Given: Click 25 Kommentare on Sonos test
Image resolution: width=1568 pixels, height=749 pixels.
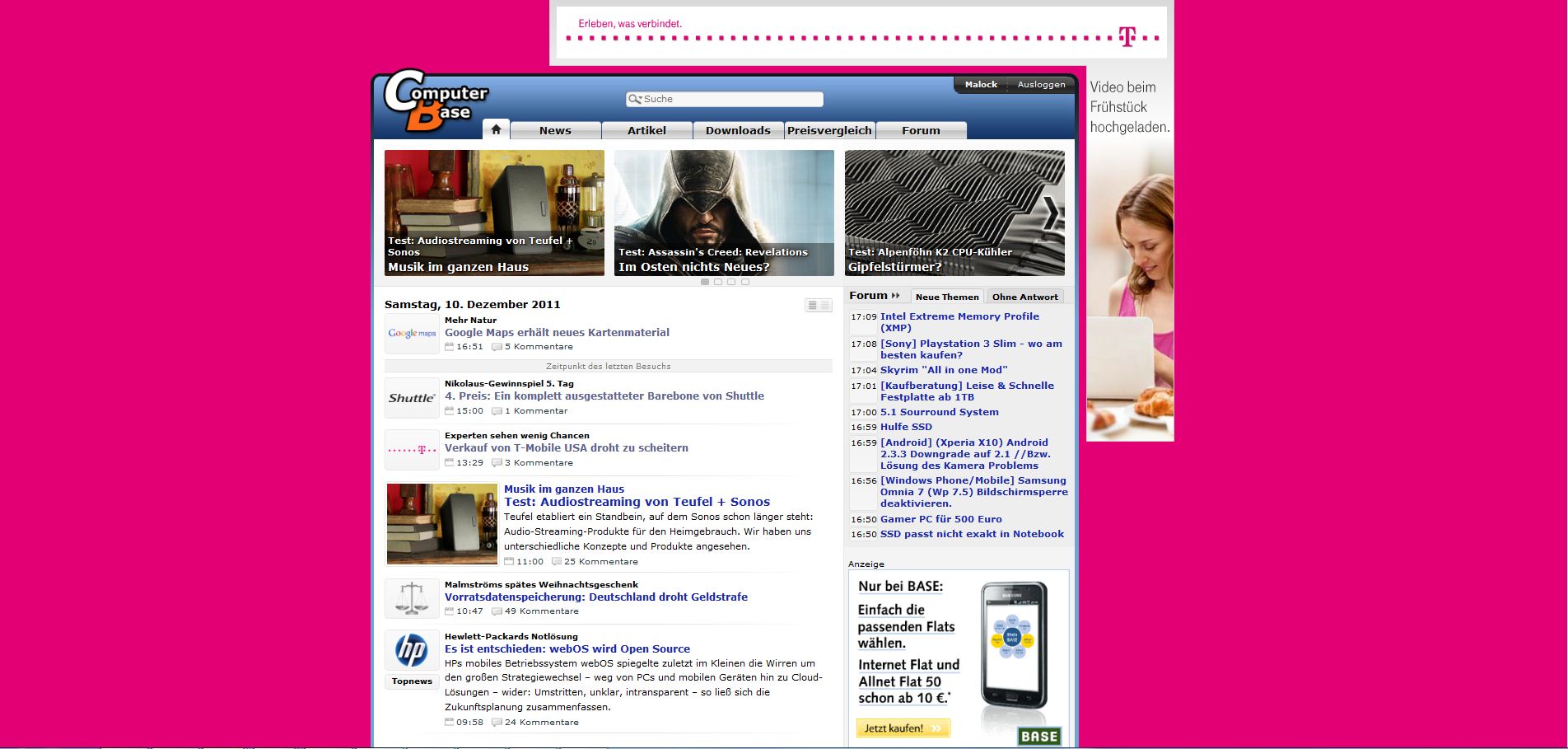Looking at the screenshot, I should 601,562.
